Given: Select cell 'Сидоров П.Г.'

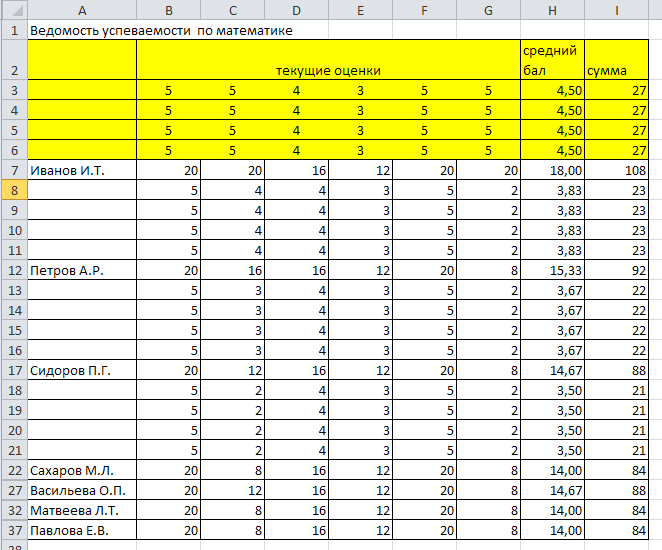Looking at the screenshot, I should coord(82,370).
